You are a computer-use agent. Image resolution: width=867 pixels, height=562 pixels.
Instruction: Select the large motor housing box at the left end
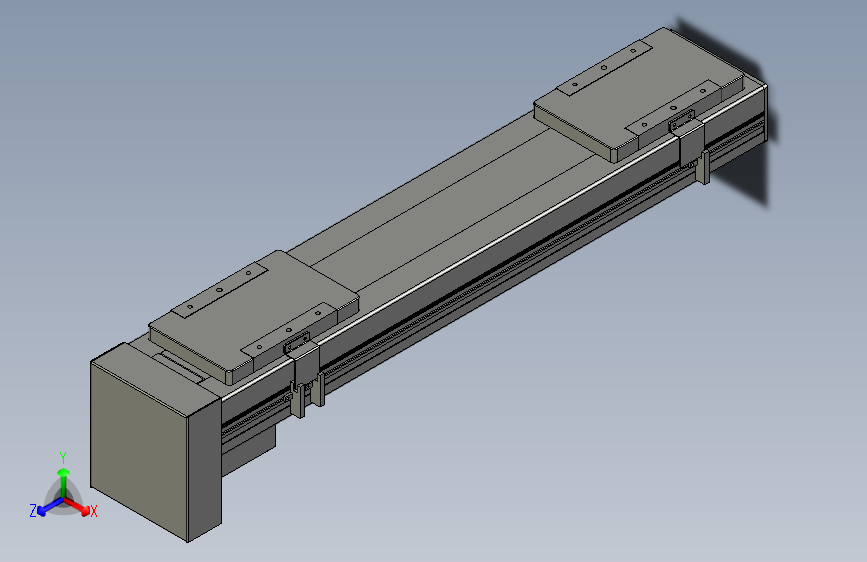pyautogui.click(x=156, y=443)
